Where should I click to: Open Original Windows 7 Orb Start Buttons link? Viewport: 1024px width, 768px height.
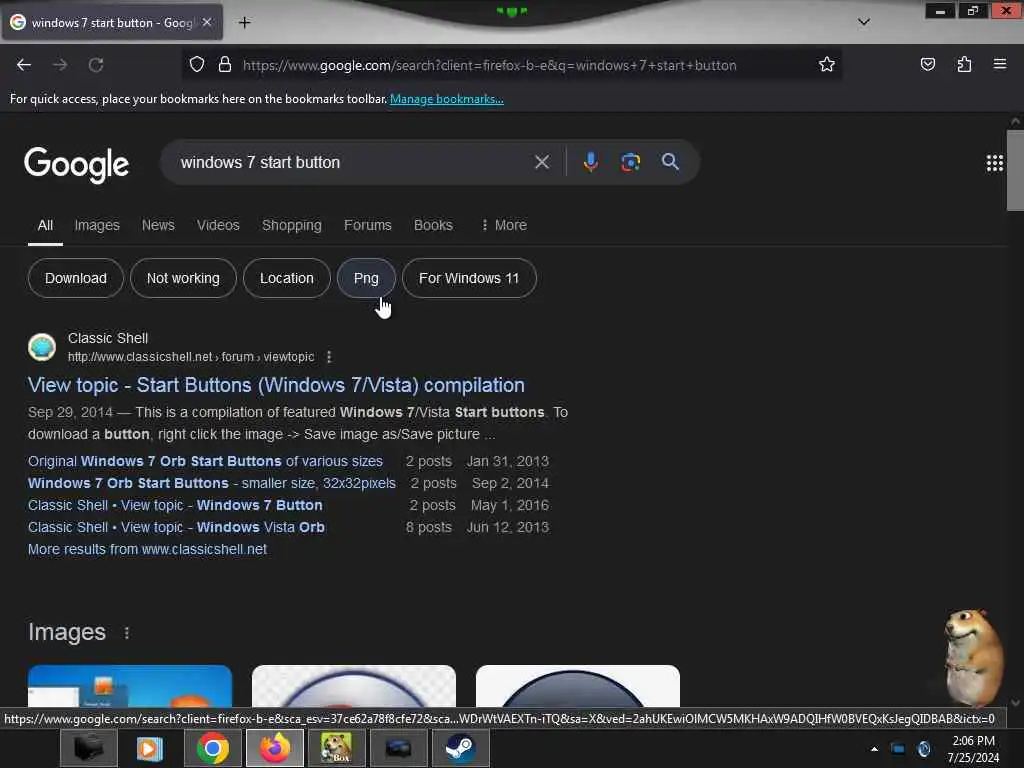pyautogui.click(x=205, y=461)
